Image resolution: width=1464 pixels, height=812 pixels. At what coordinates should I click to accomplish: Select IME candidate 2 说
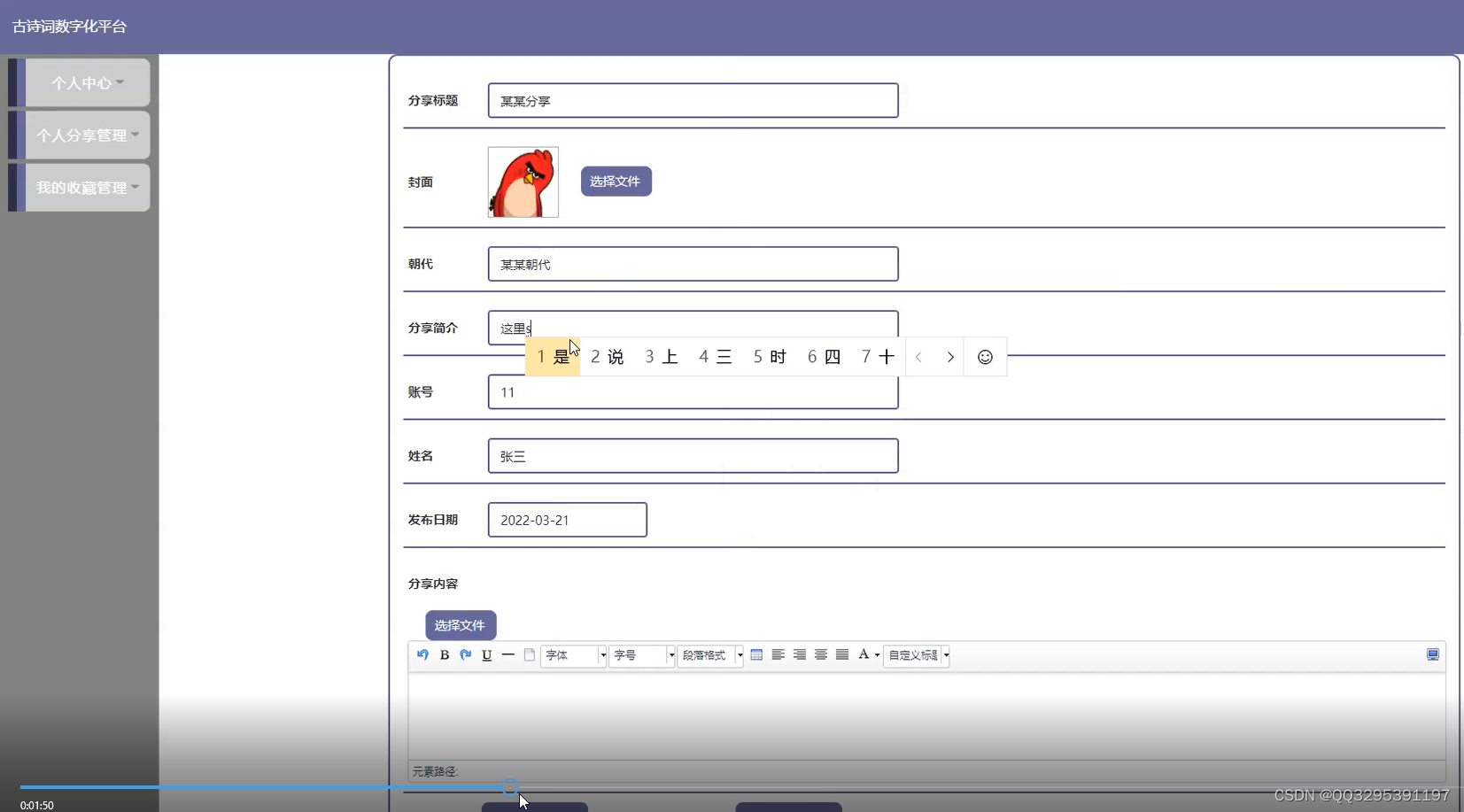[608, 357]
